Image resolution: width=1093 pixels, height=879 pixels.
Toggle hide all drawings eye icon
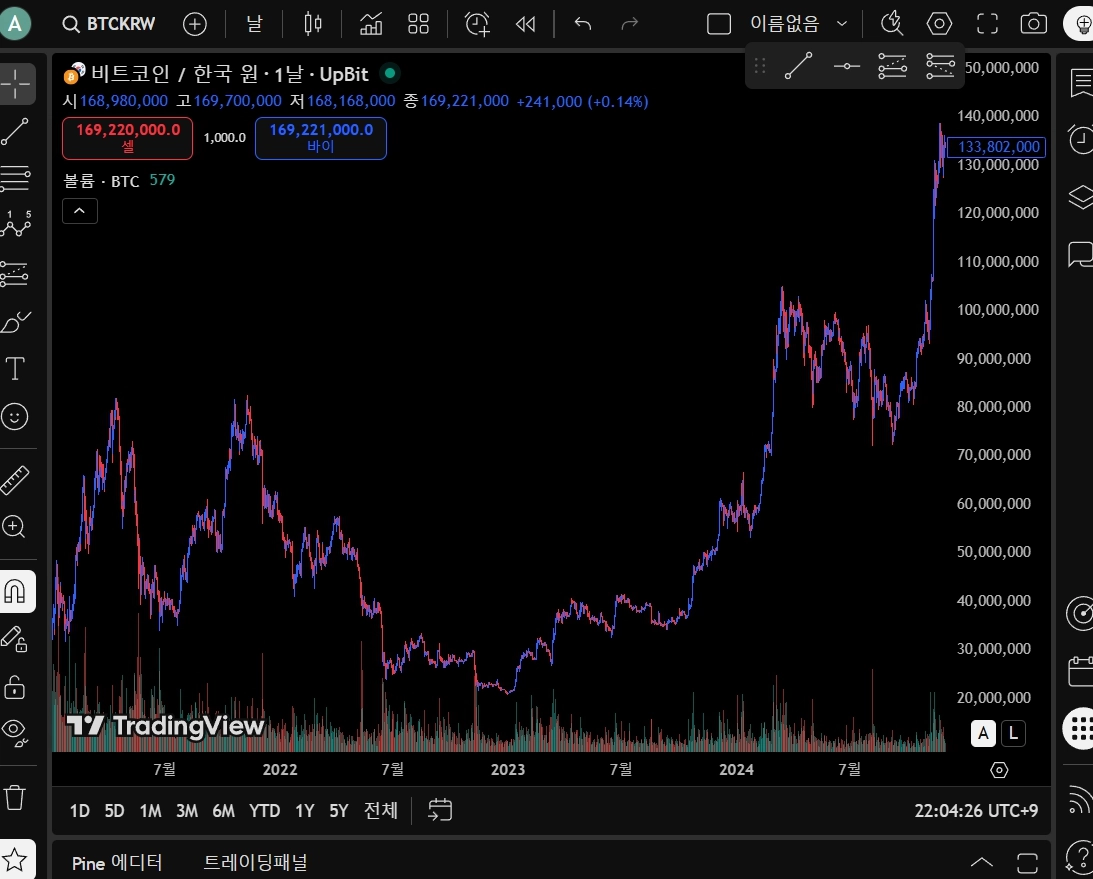tap(15, 733)
